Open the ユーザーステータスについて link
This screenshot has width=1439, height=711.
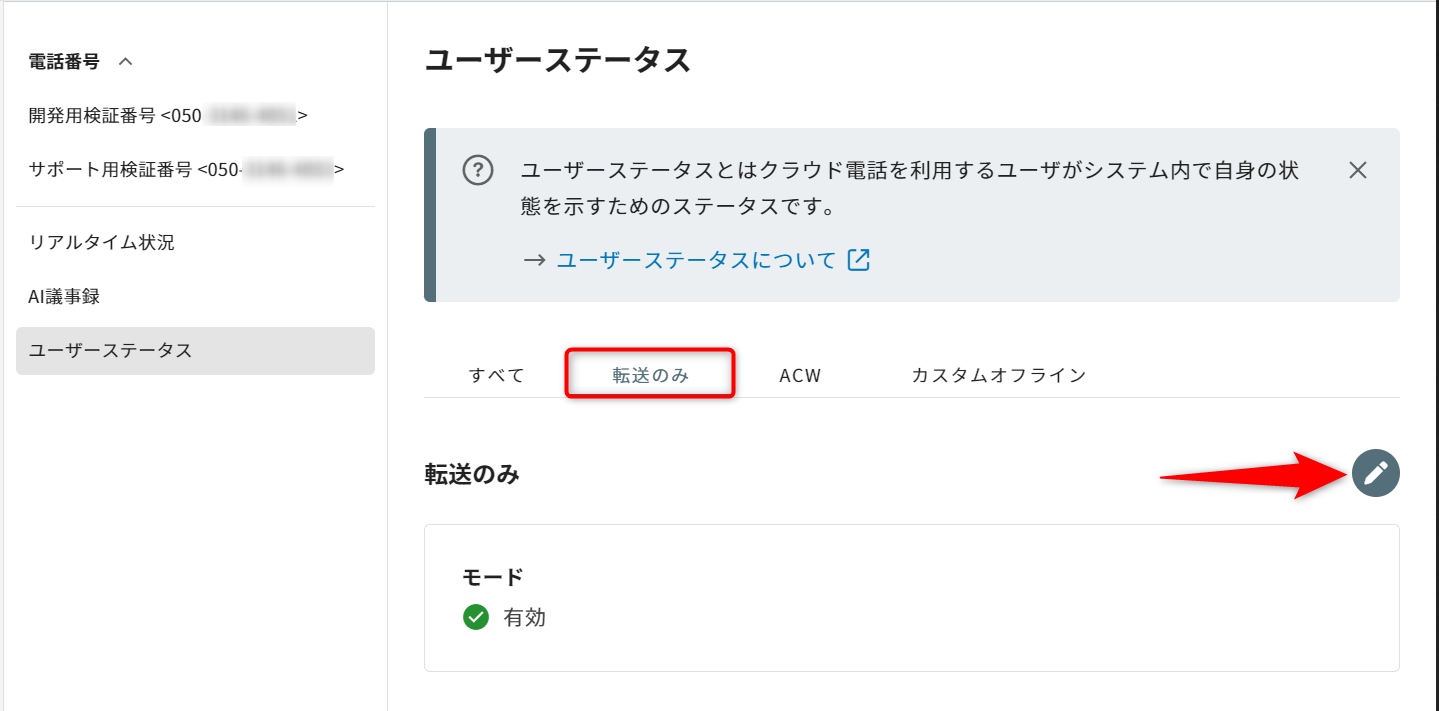[x=695, y=260]
